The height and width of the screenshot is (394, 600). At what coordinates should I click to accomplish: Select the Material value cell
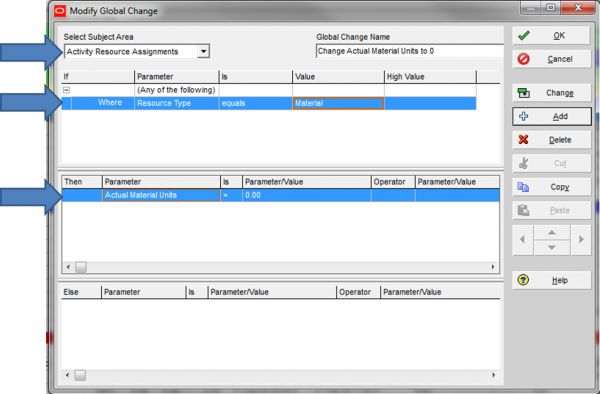[x=338, y=103]
